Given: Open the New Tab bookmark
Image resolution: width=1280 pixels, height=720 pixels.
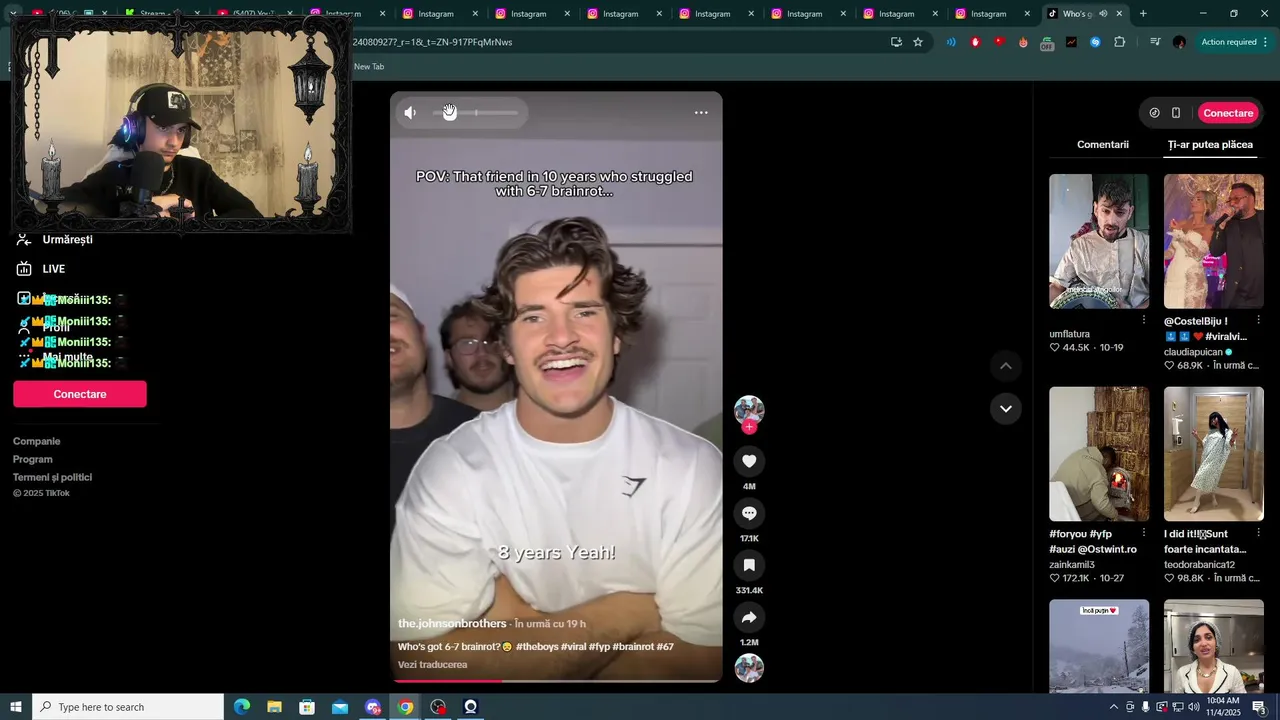Looking at the screenshot, I should (369, 66).
